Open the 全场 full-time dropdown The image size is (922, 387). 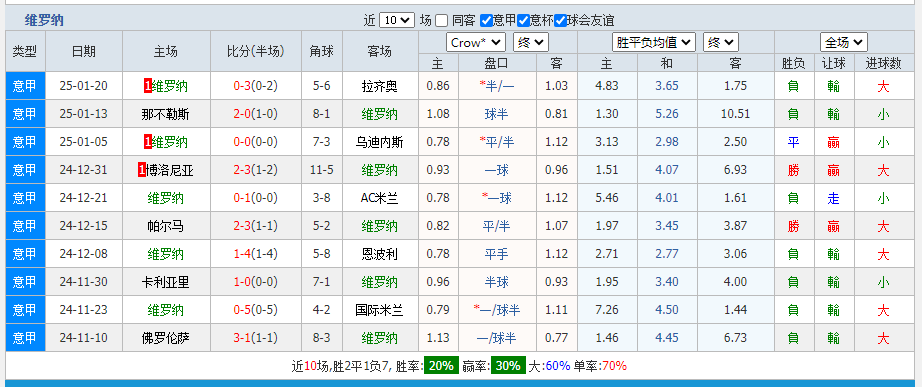(x=844, y=42)
